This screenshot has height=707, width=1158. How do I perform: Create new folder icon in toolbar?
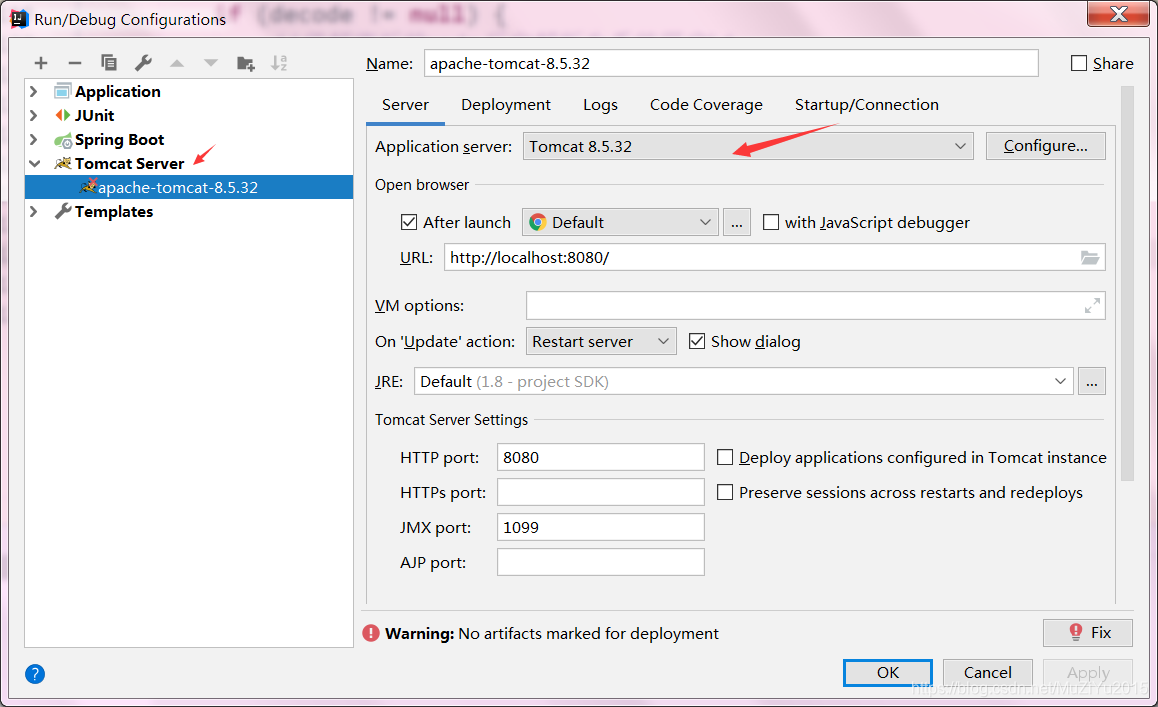coord(245,64)
